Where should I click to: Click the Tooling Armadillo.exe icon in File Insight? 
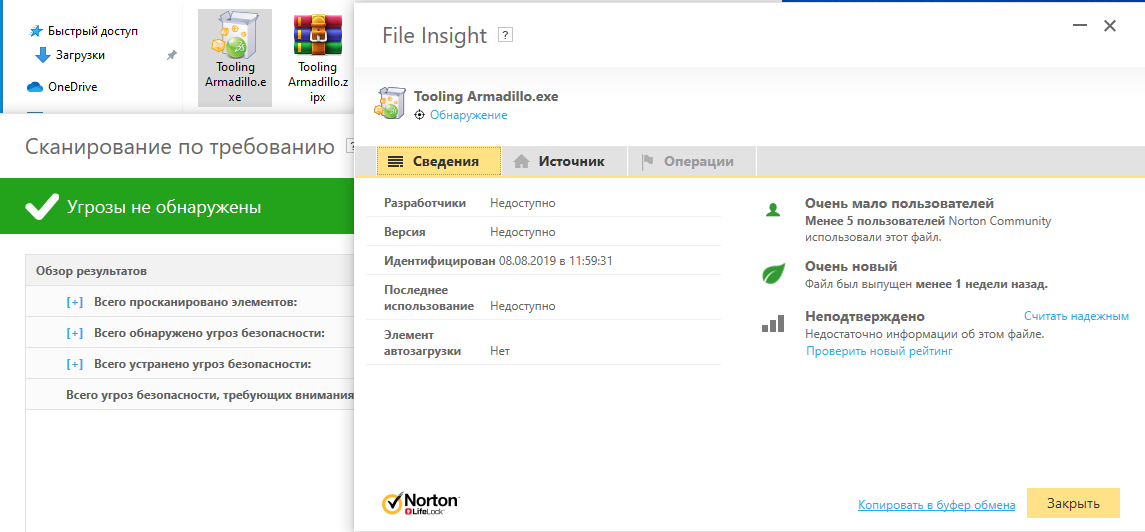[x=391, y=103]
